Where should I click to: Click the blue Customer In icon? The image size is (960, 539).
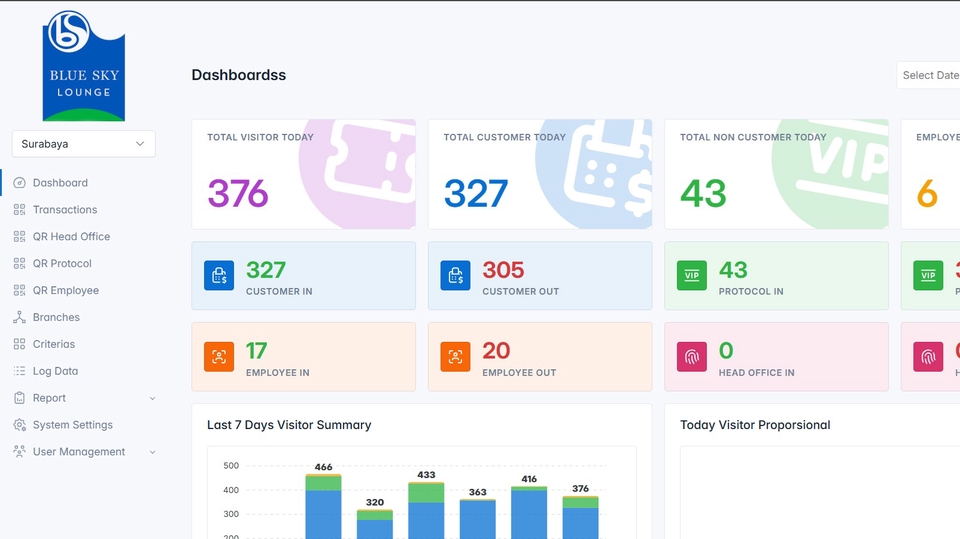(219, 276)
